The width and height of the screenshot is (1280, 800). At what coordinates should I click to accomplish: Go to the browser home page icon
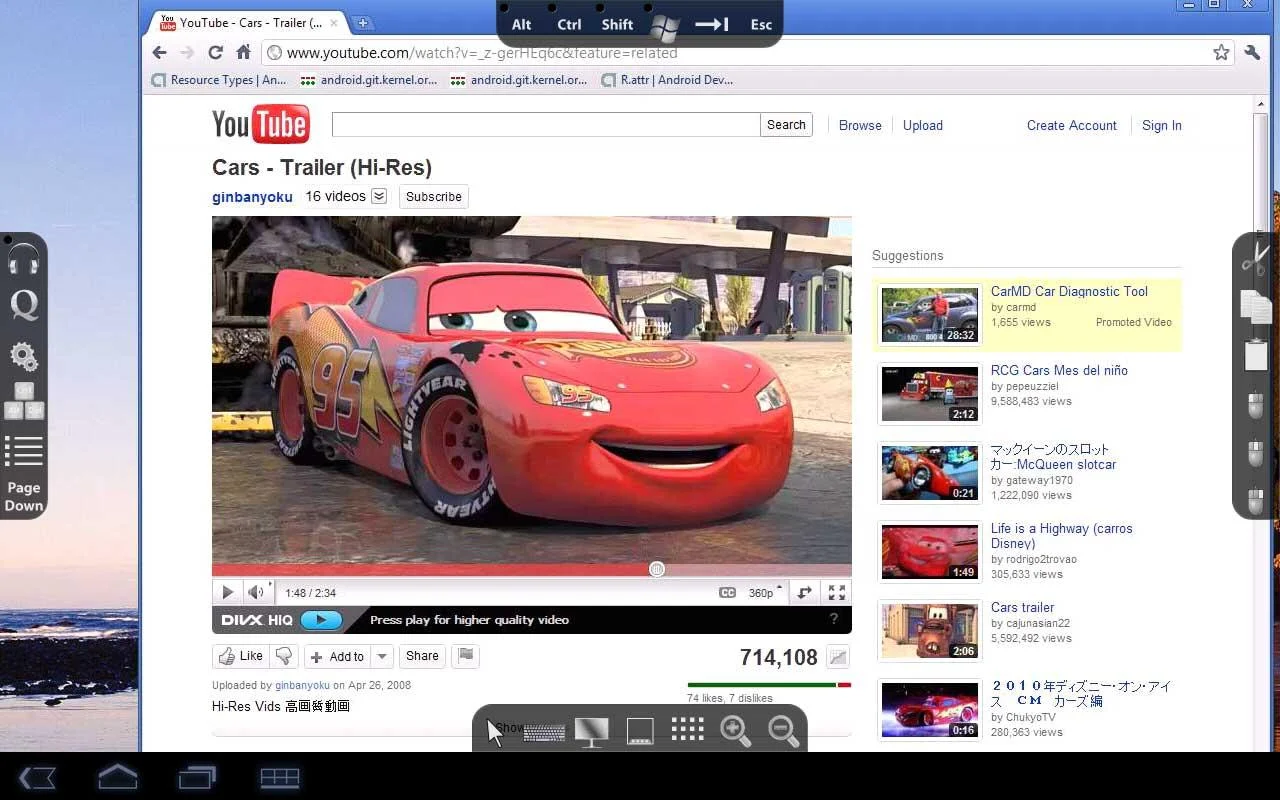pos(243,52)
